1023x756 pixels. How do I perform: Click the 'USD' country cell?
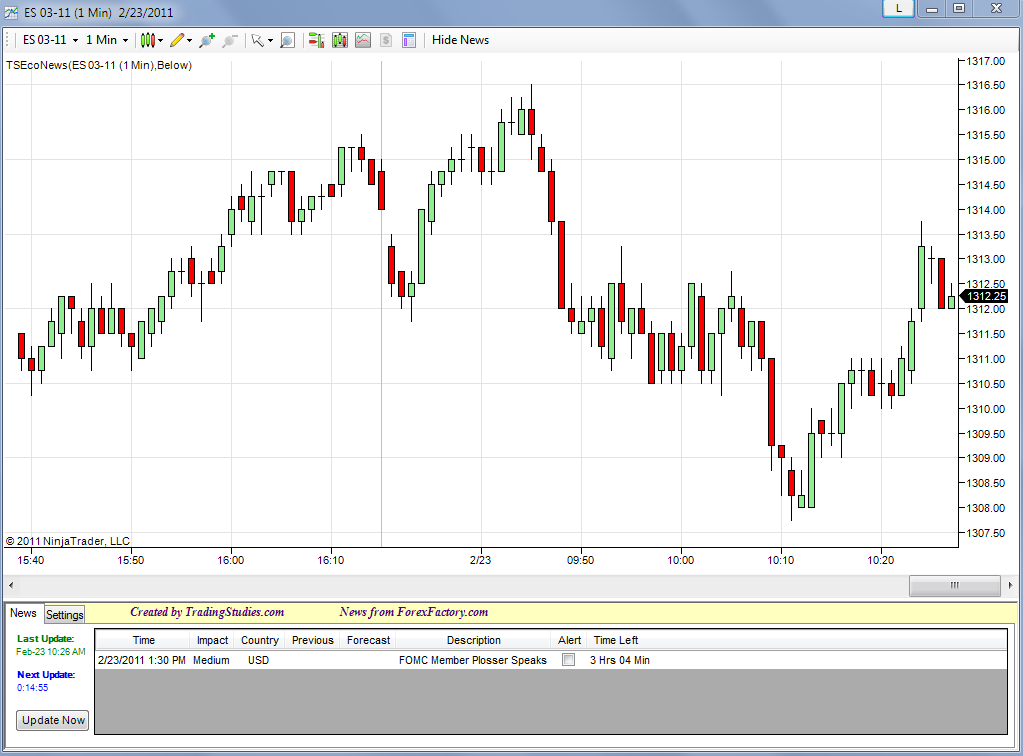pyautogui.click(x=258, y=660)
